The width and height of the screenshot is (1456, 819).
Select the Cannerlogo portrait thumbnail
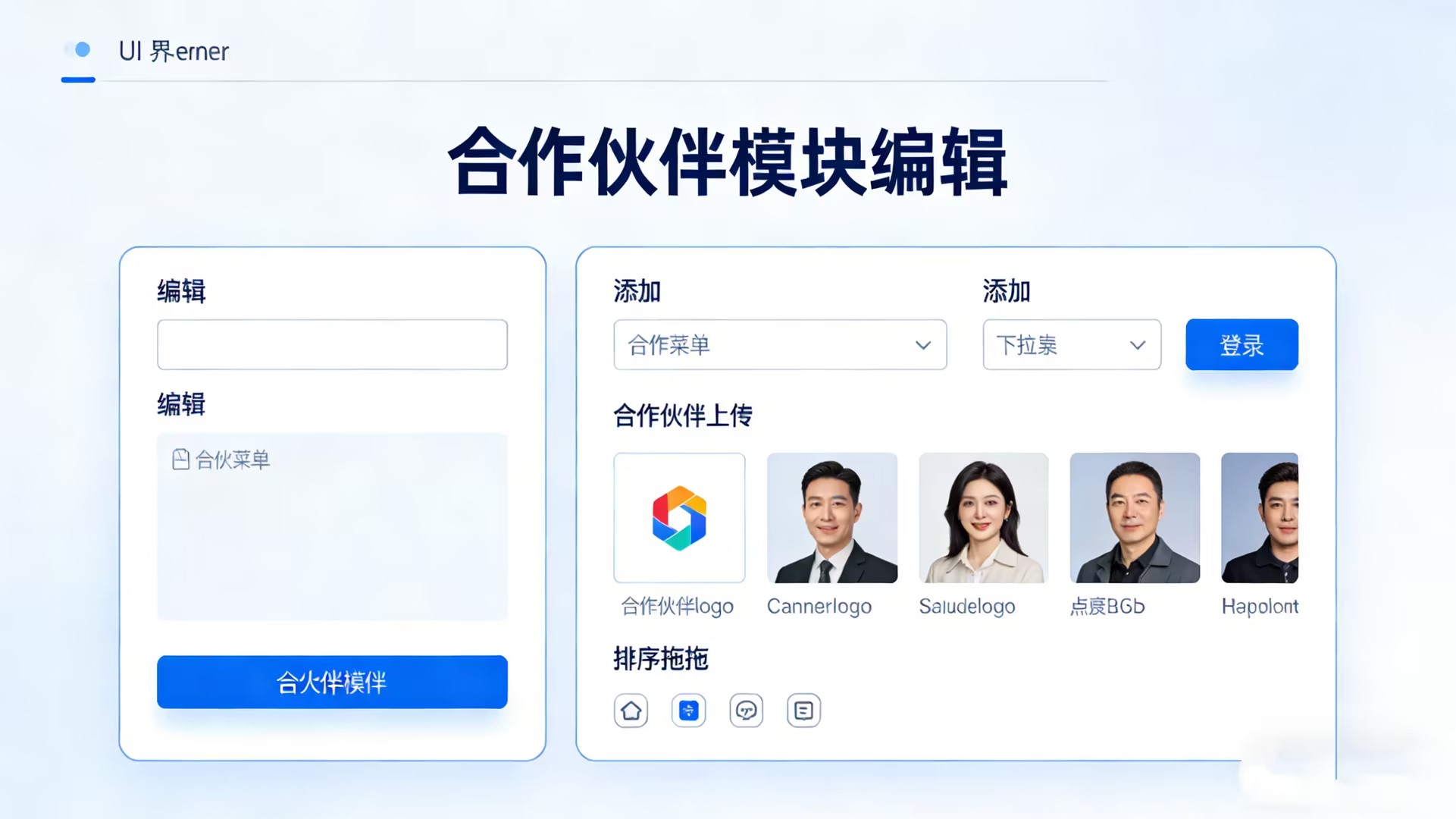point(832,518)
